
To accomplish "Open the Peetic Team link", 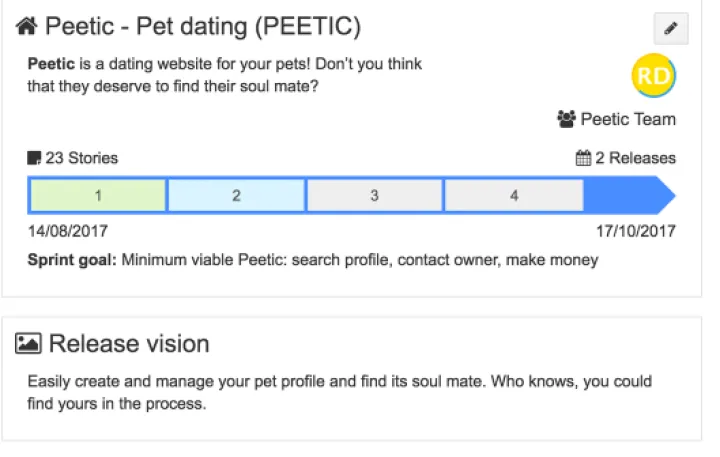I will click(628, 119).
